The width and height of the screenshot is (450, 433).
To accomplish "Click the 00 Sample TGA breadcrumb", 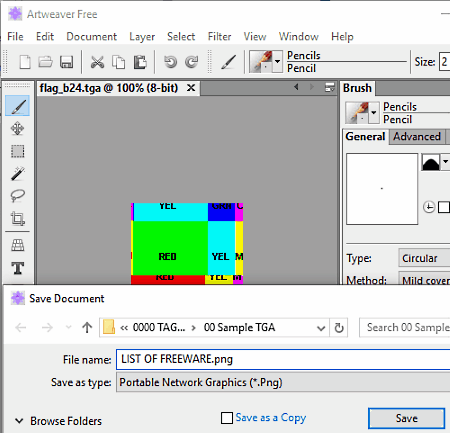I will [239, 327].
